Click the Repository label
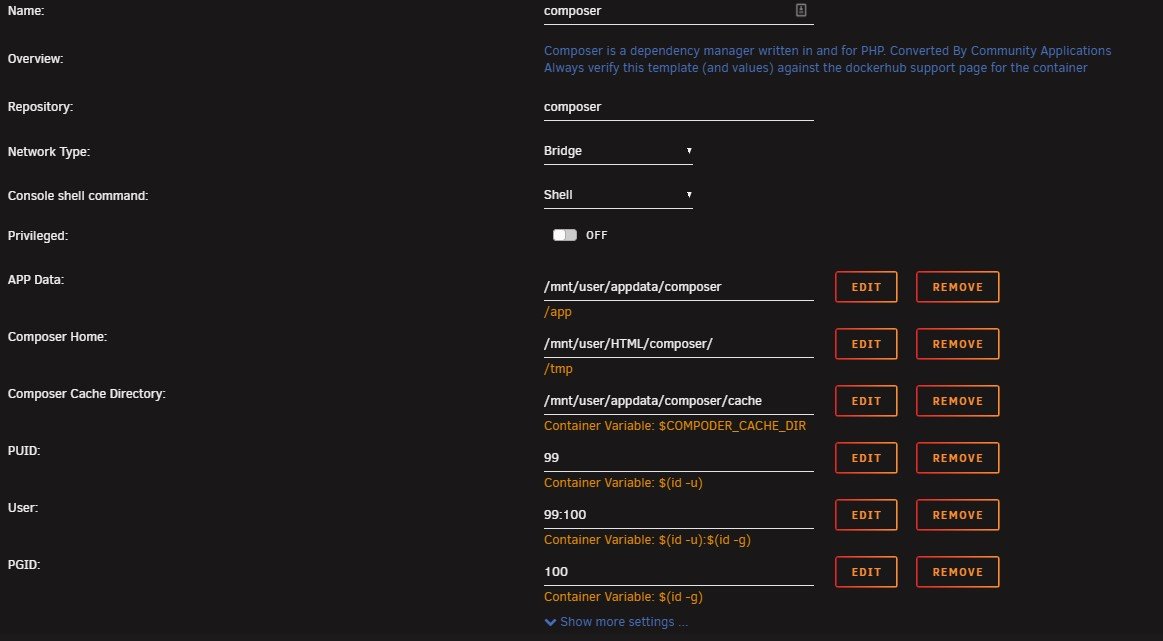The height and width of the screenshot is (641, 1163). tap(40, 107)
